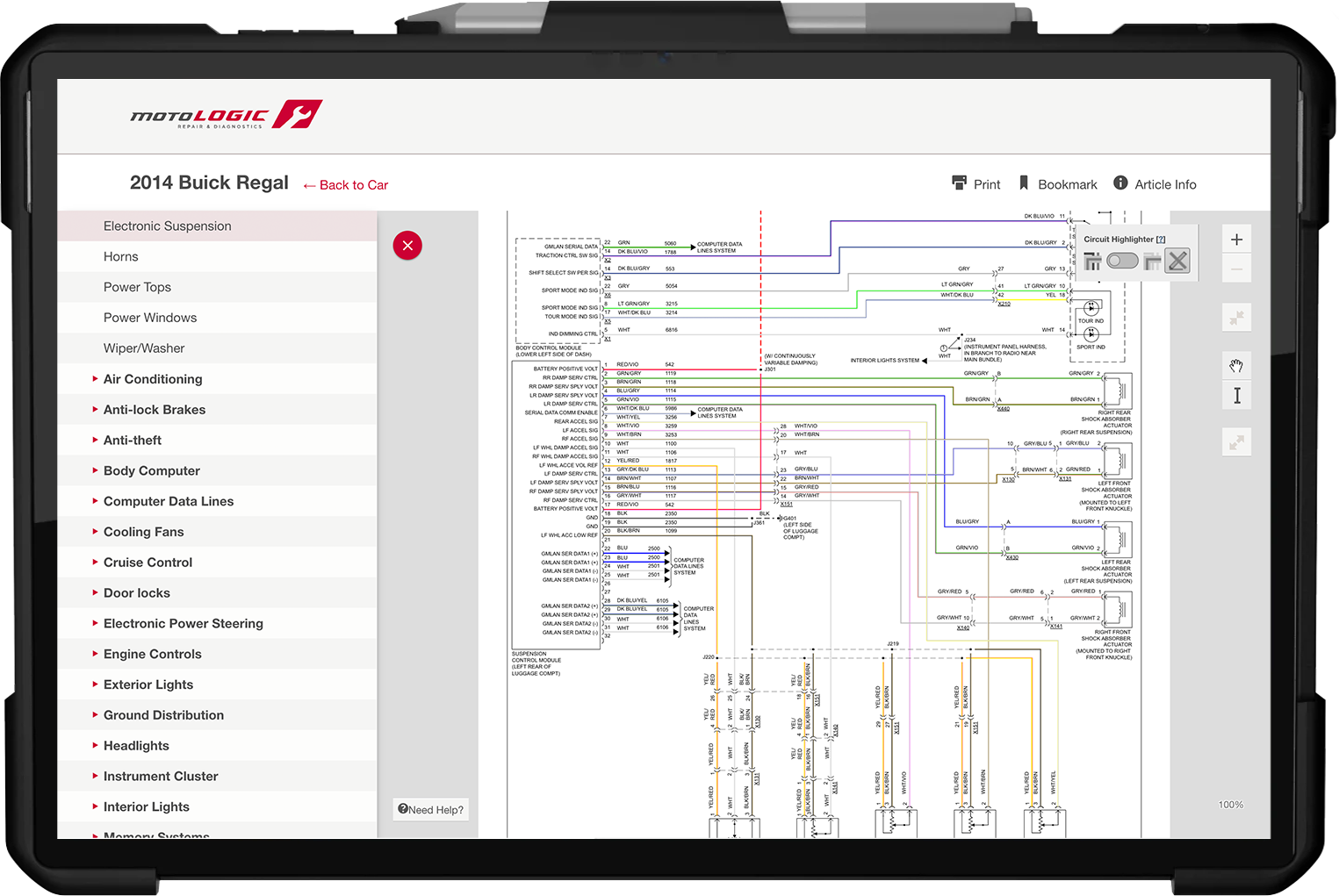The image size is (1339, 896).
Task: Expand the Anti-theft category arrow
Action: (95, 441)
